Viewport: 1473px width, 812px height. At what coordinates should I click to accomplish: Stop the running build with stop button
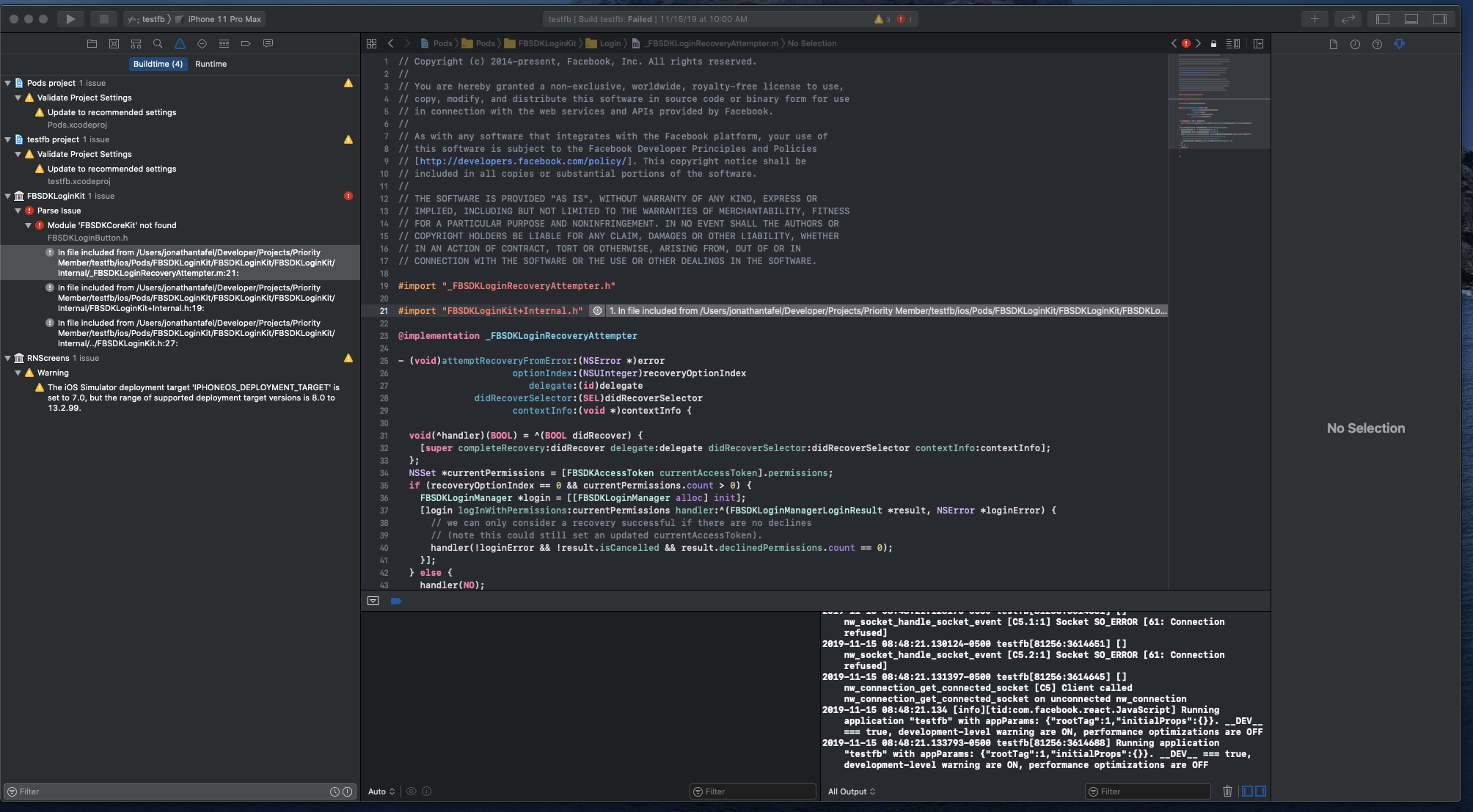pos(103,18)
